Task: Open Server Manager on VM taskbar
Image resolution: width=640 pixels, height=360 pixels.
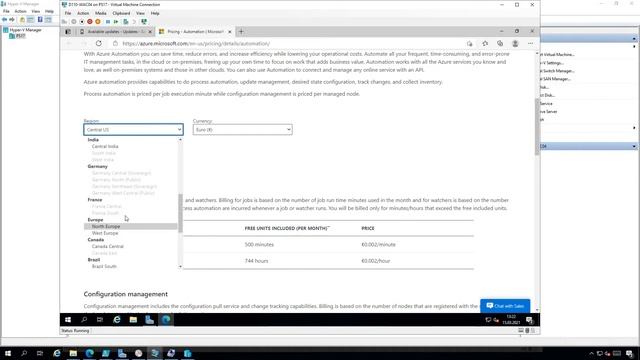Action: (x=149, y=320)
